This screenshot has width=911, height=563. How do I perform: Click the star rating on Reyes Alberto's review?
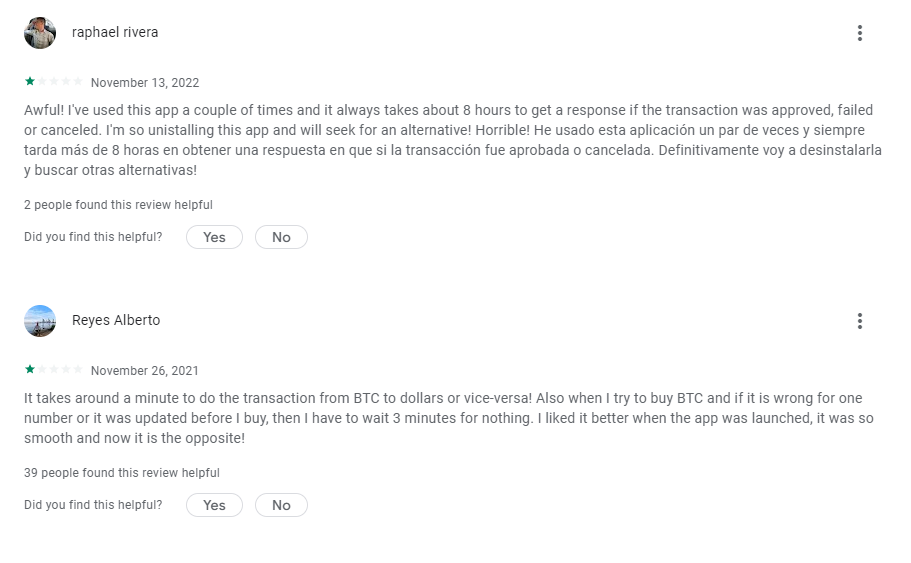pyautogui.click(x=53, y=370)
